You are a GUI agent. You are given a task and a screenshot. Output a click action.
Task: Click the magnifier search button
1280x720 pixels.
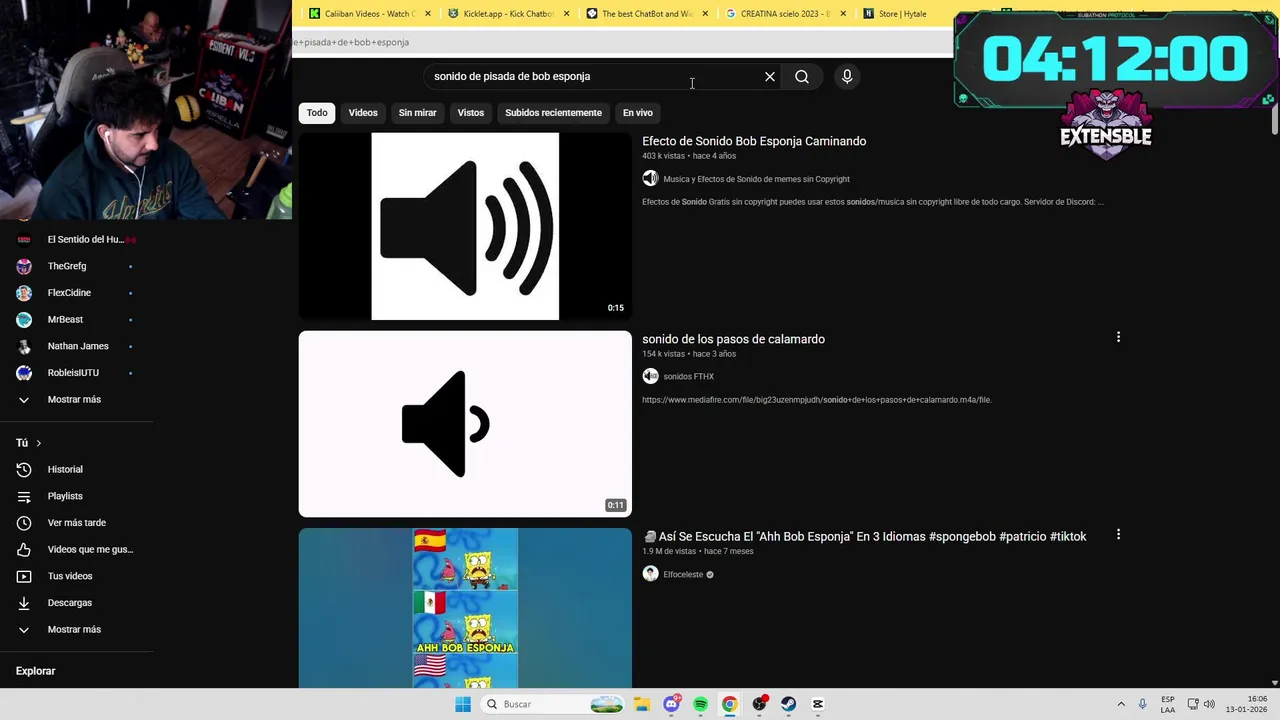pyautogui.click(x=802, y=77)
